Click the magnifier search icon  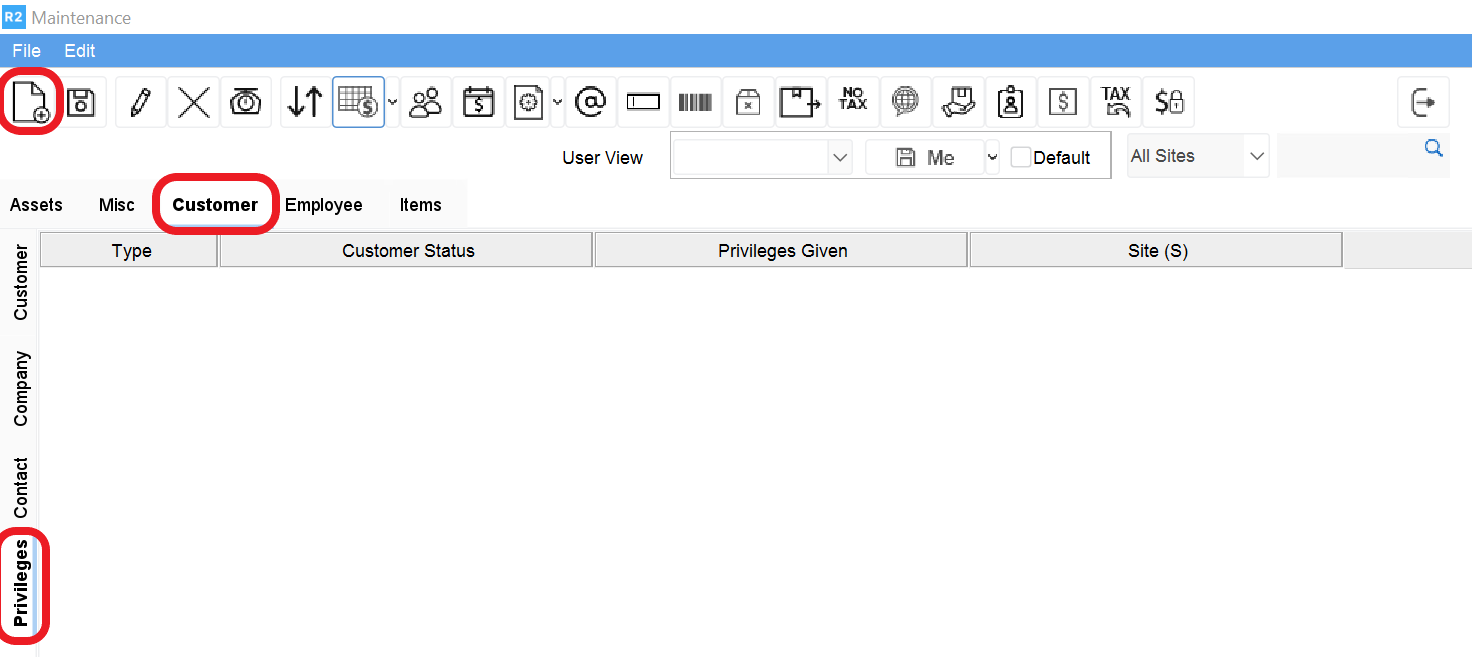(x=1433, y=149)
